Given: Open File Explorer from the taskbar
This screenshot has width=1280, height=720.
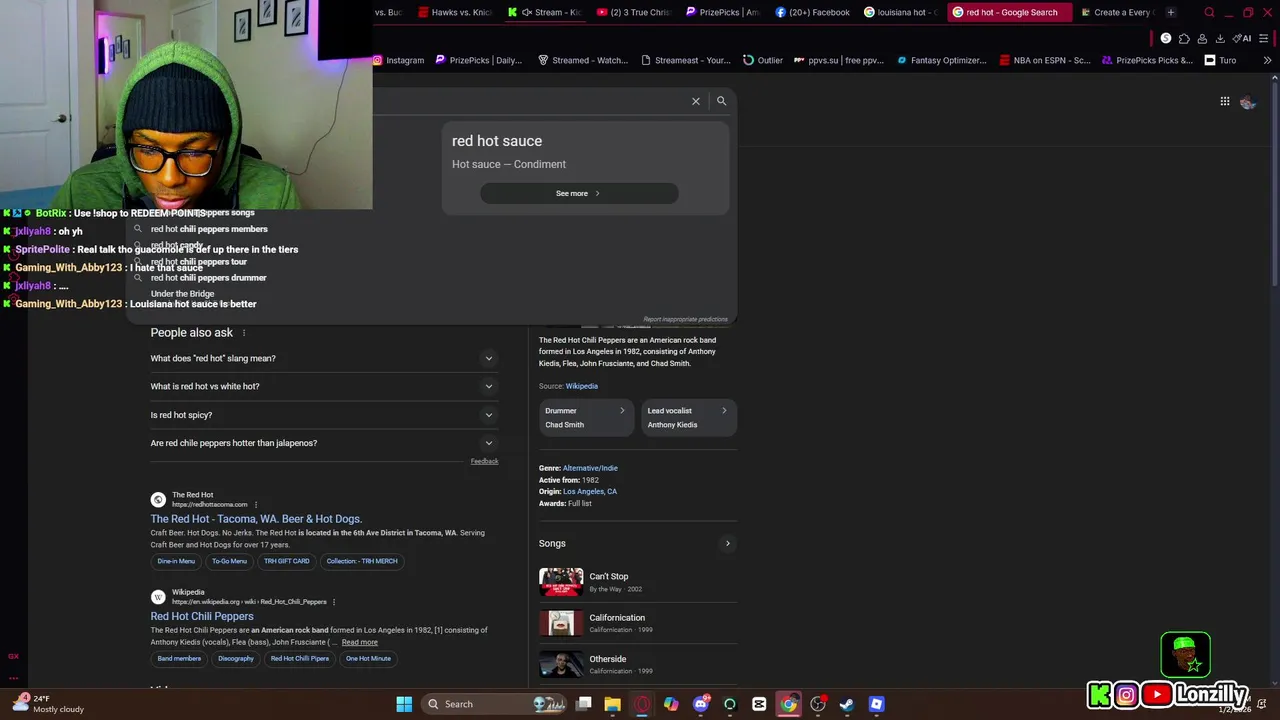Looking at the screenshot, I should click(x=613, y=704).
